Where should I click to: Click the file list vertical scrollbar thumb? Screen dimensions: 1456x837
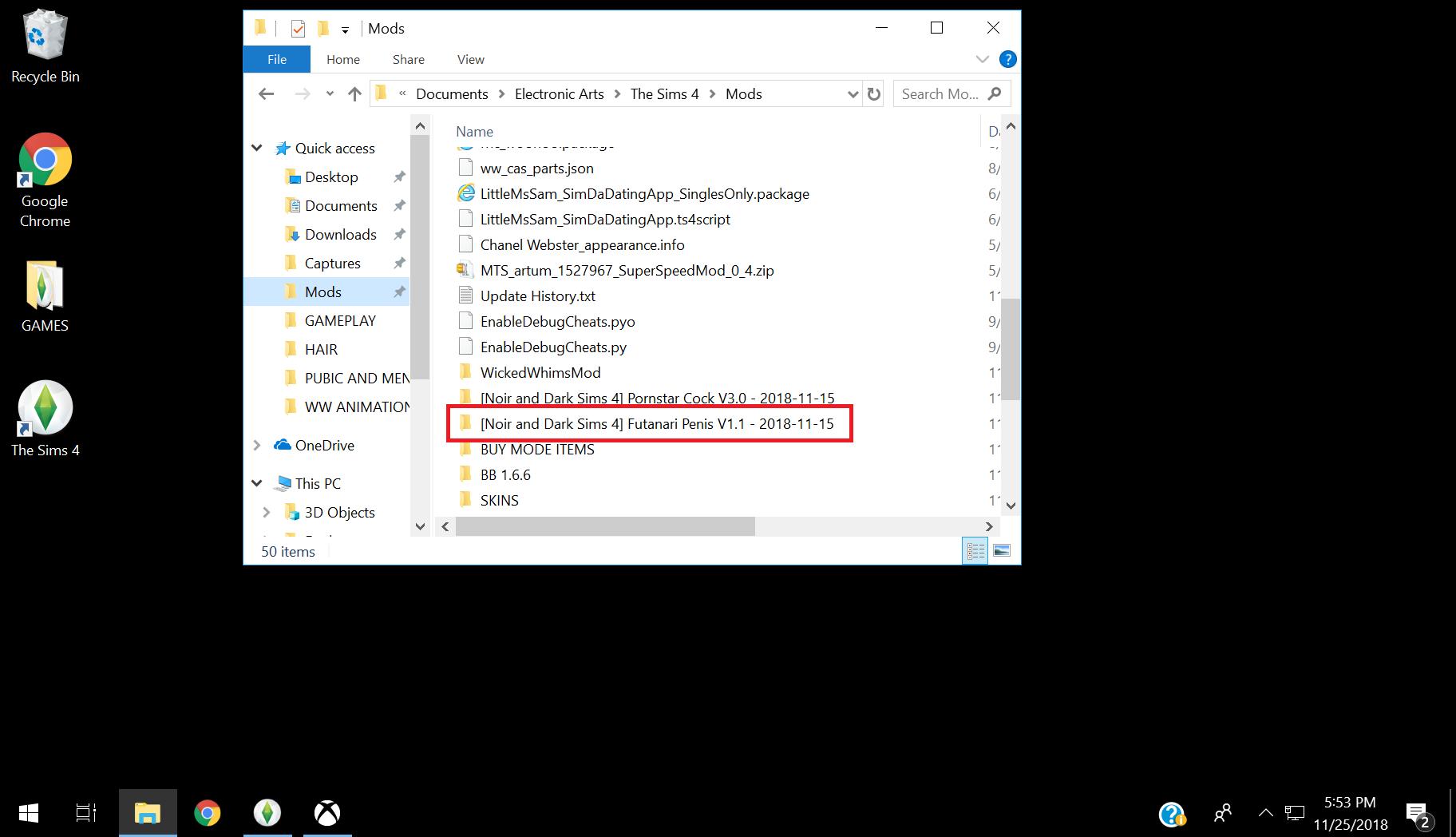coord(1011,349)
